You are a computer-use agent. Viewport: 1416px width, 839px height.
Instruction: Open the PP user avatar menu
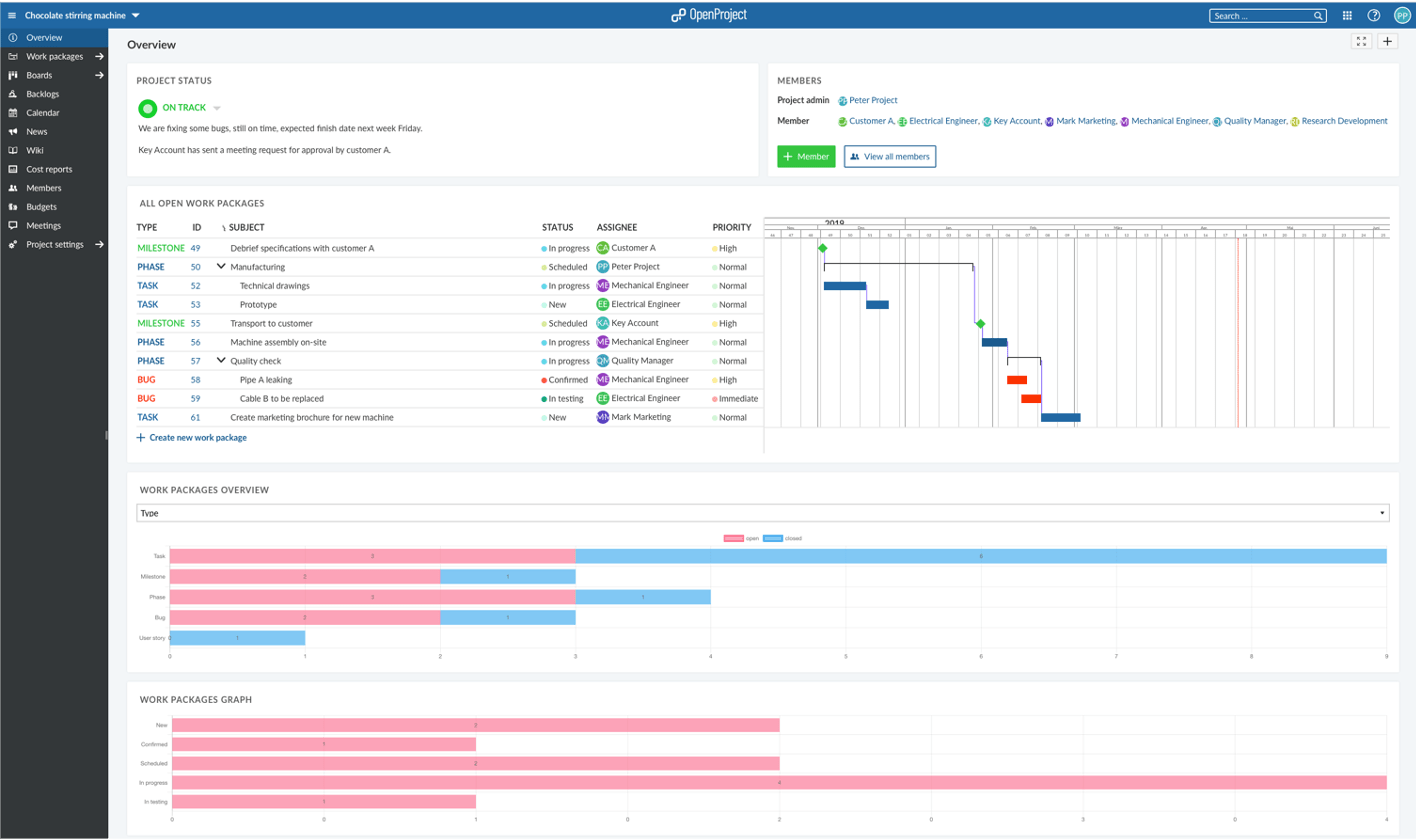[1402, 16]
